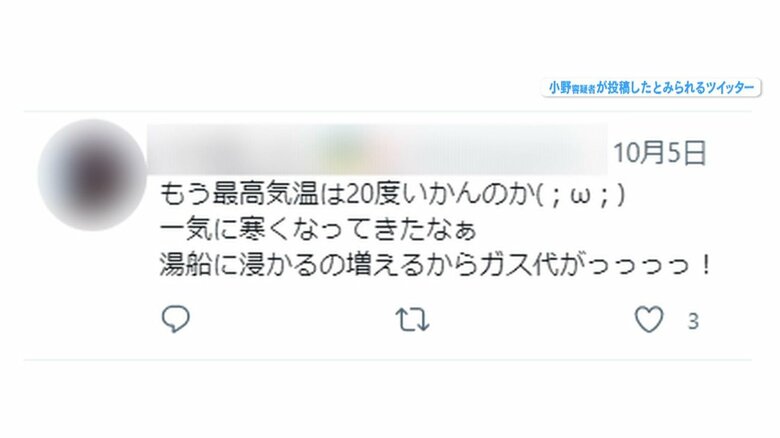Retweet this post using the arrows icon

click(x=412, y=320)
